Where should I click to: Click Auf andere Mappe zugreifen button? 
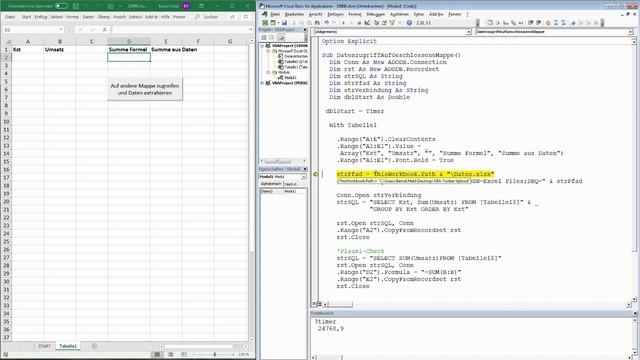145,89
